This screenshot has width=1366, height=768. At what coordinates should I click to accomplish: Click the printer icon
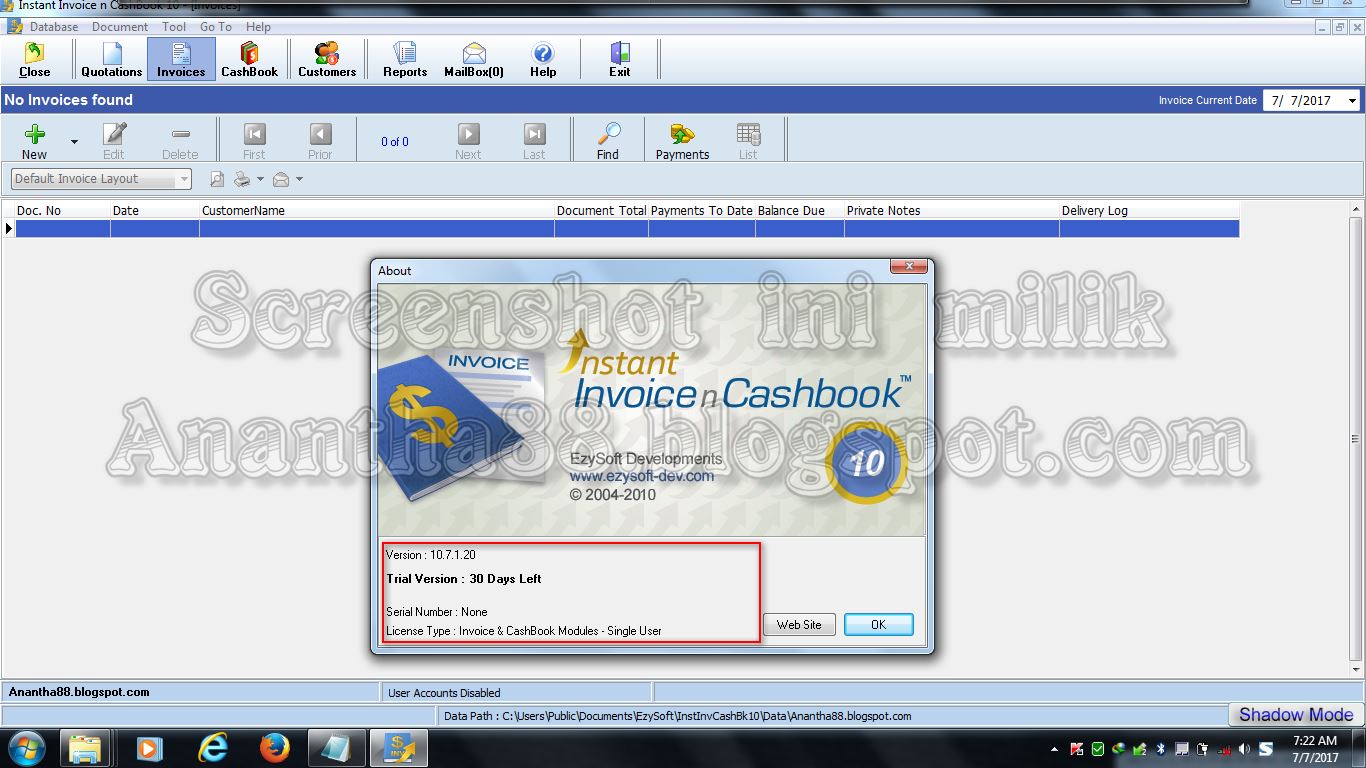coord(242,179)
